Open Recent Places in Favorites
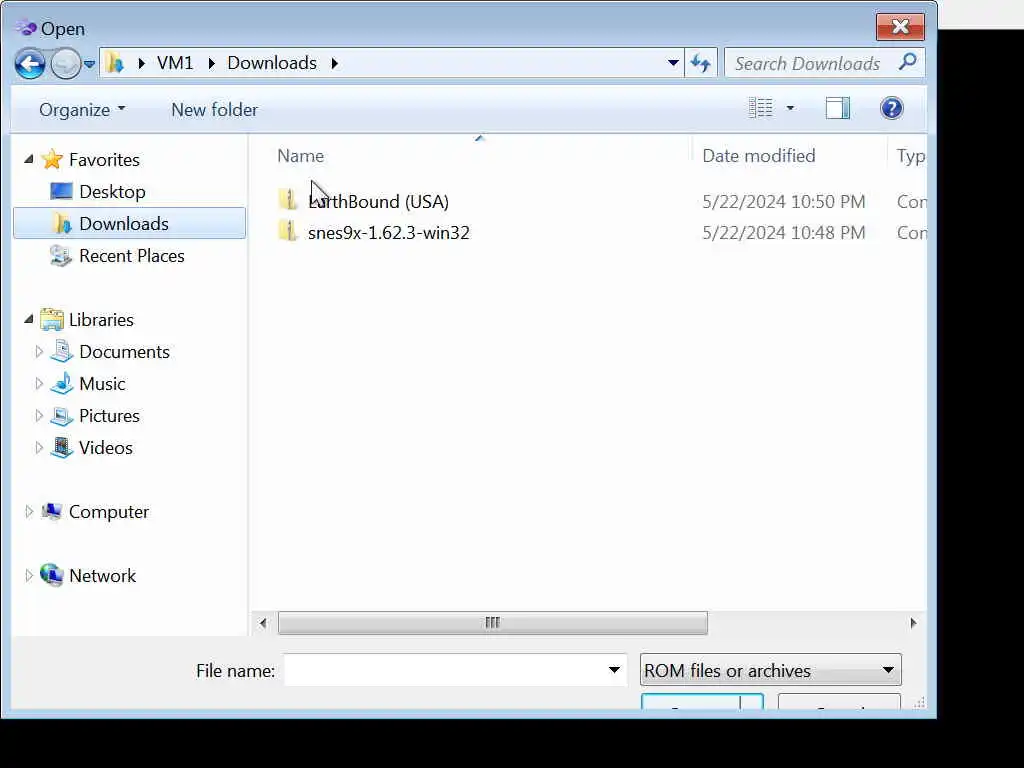 point(118,255)
